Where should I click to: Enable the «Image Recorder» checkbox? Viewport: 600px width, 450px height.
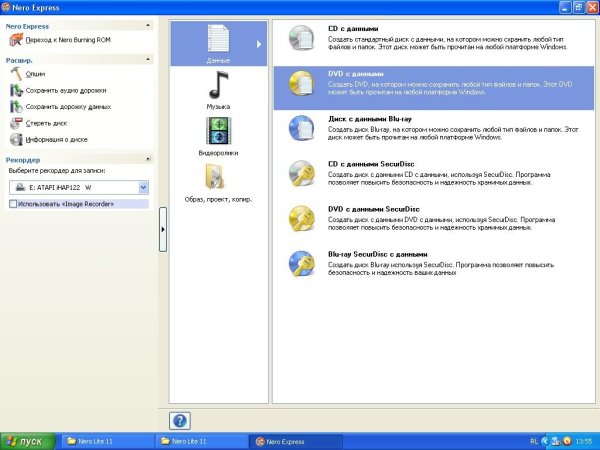[12, 204]
